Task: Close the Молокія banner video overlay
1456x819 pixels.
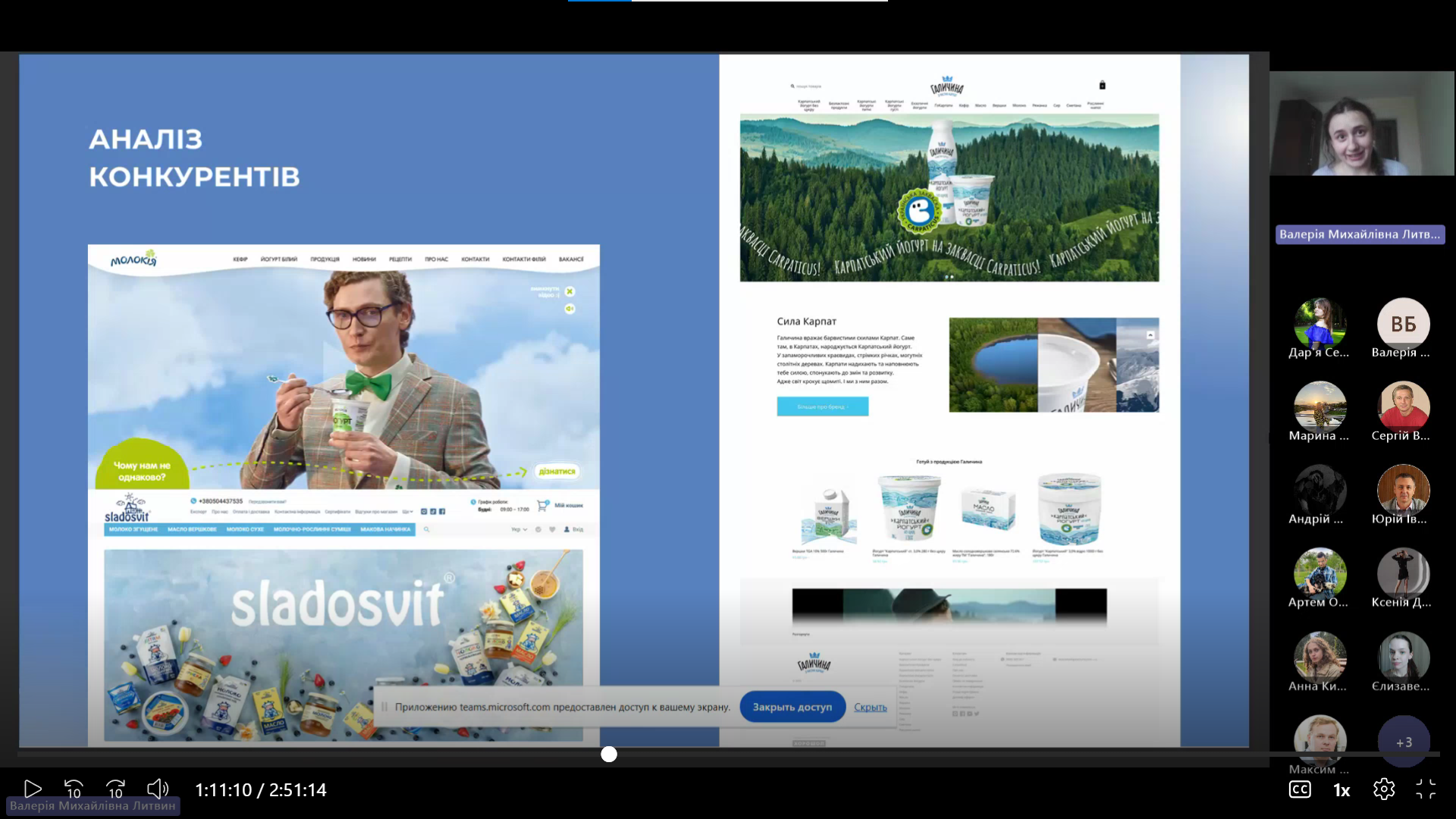Action: [x=570, y=291]
